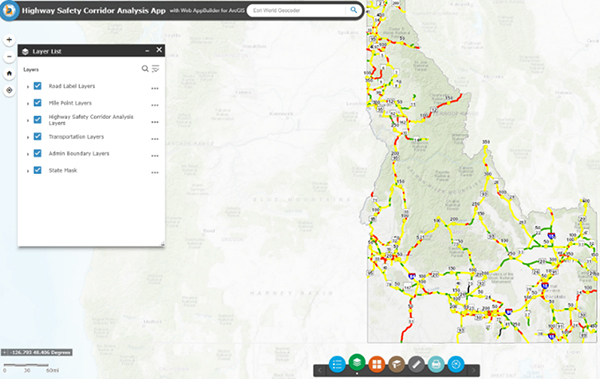600x379 pixels.
Task: Zoom out on the map
Action: tap(10, 56)
